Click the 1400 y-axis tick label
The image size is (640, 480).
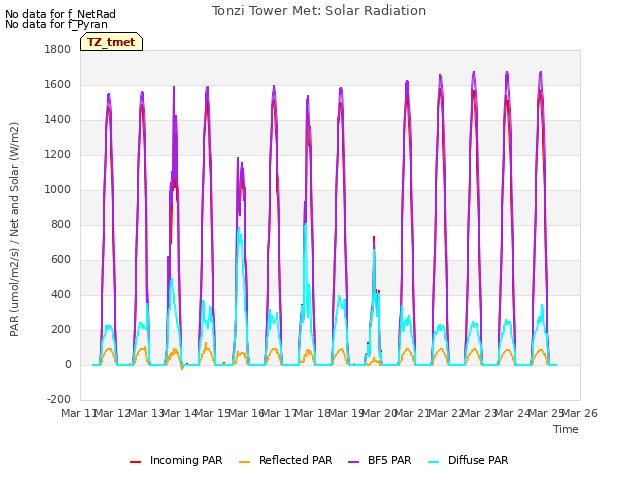pyautogui.click(x=58, y=120)
